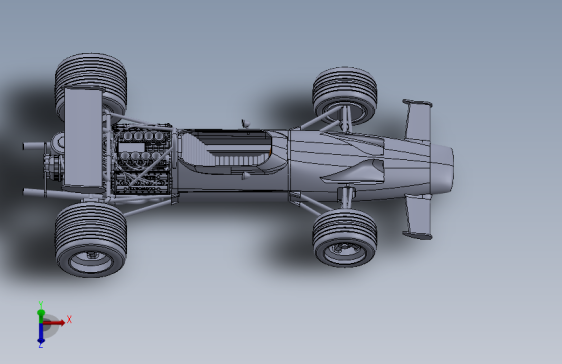Click the red X axis of the triad
Image resolution: width=562 pixels, height=364 pixels.
[54, 322]
